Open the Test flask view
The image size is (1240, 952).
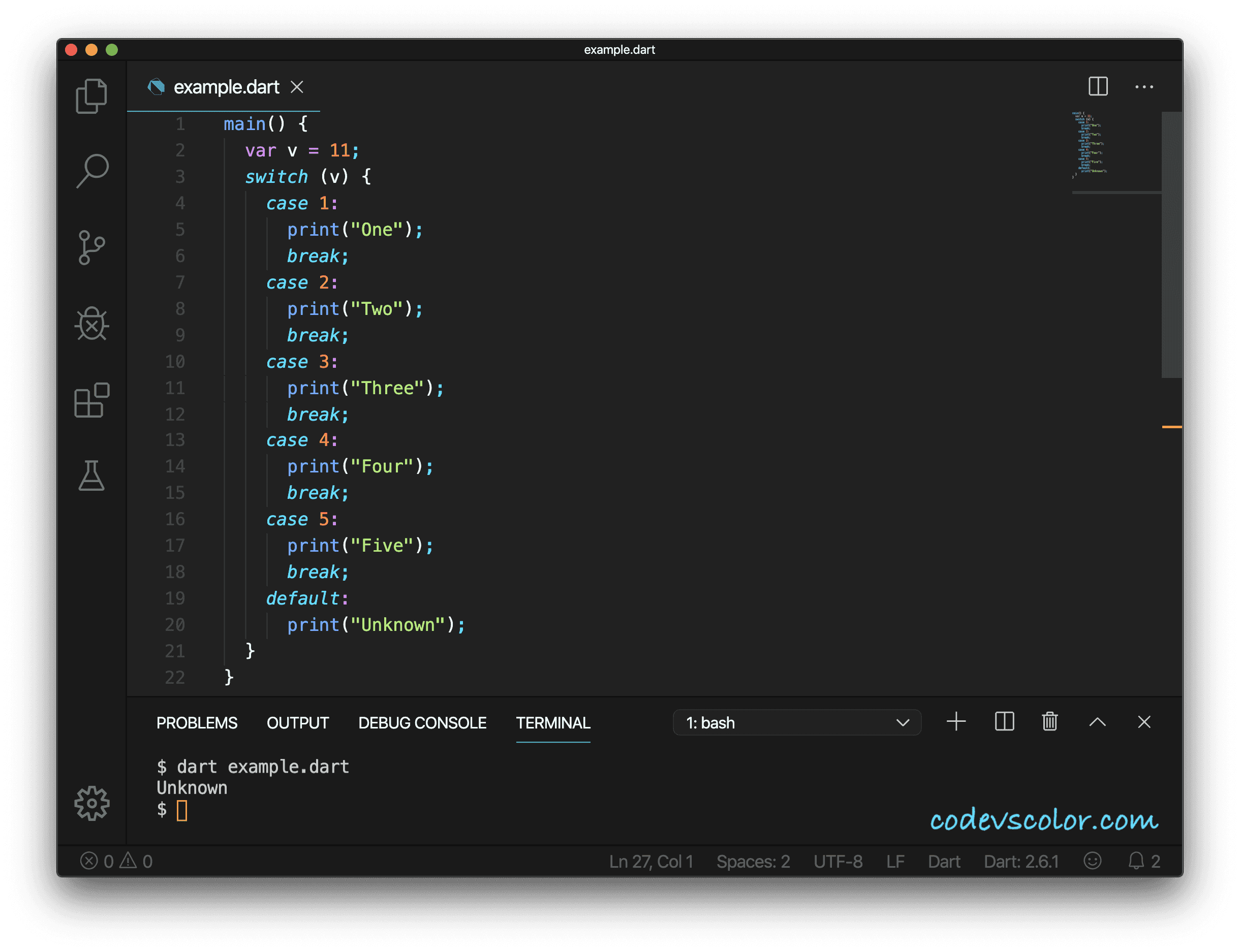click(x=91, y=475)
